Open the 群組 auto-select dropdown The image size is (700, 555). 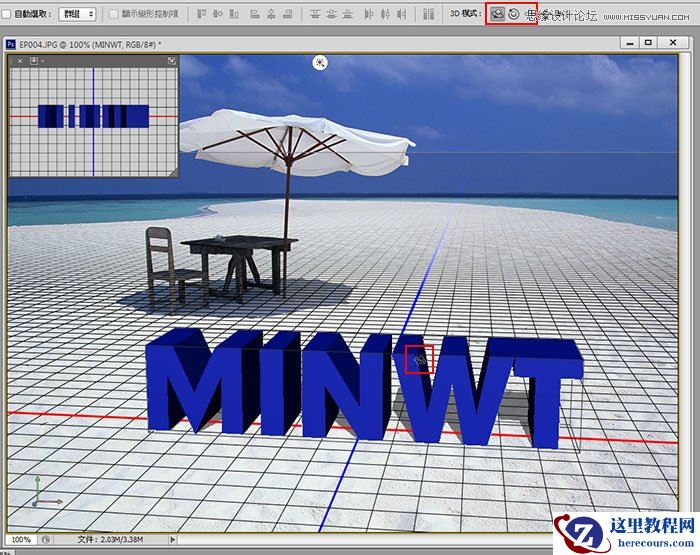point(78,14)
